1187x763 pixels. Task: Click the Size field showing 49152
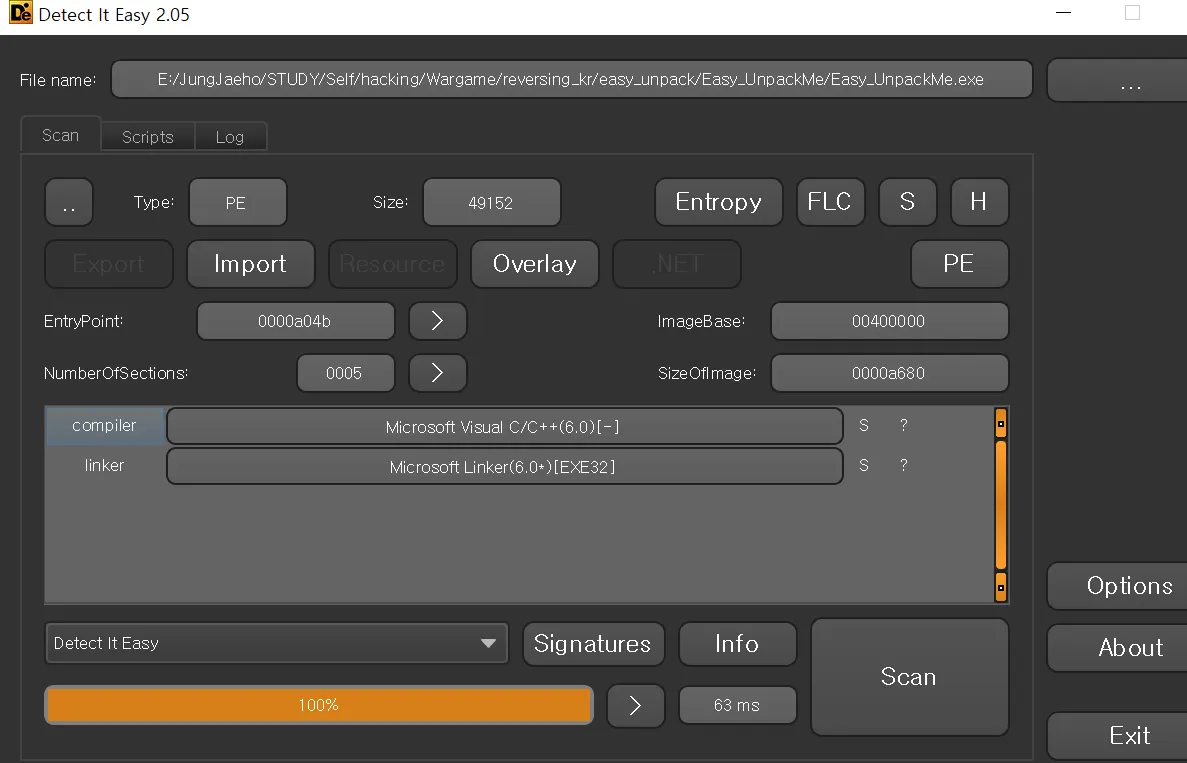491,203
